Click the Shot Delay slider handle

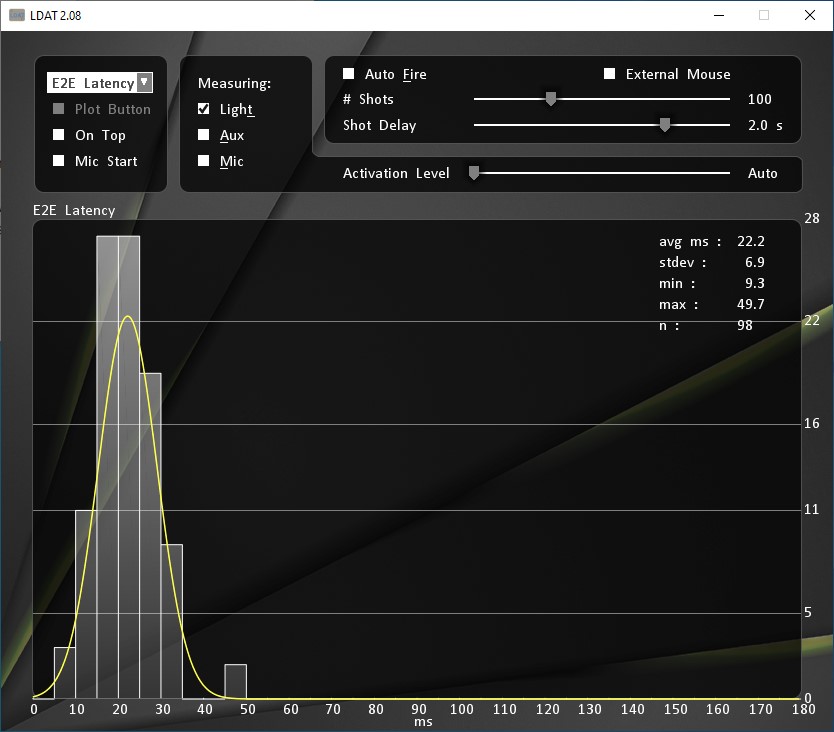click(x=665, y=125)
